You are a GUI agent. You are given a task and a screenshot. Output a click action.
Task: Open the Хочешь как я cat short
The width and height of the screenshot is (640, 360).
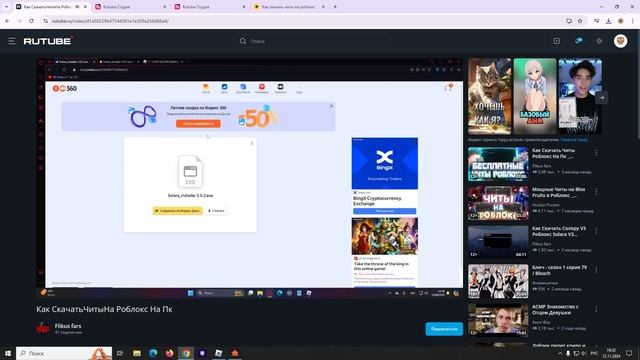click(489, 96)
